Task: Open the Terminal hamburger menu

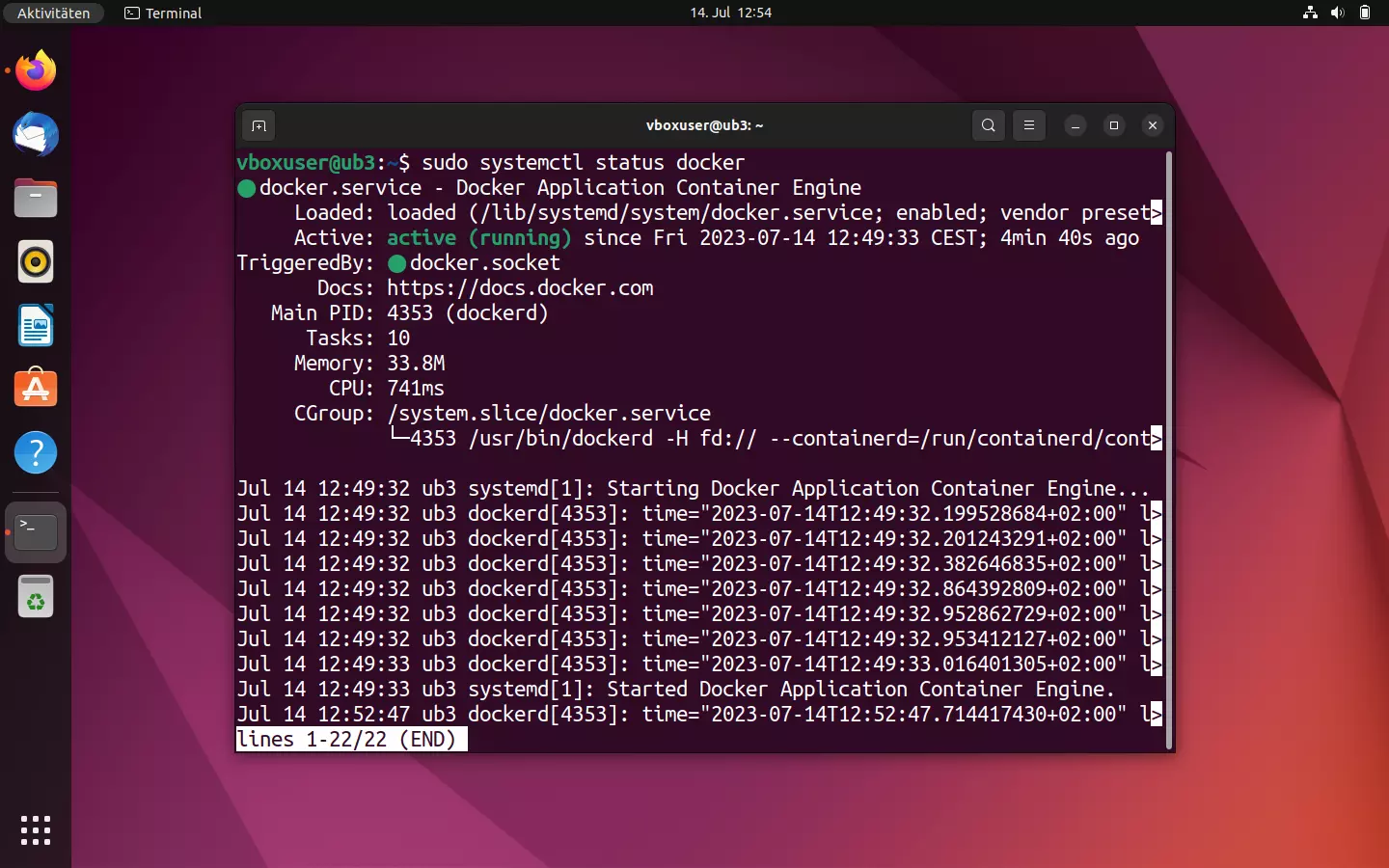Action: click(1029, 125)
